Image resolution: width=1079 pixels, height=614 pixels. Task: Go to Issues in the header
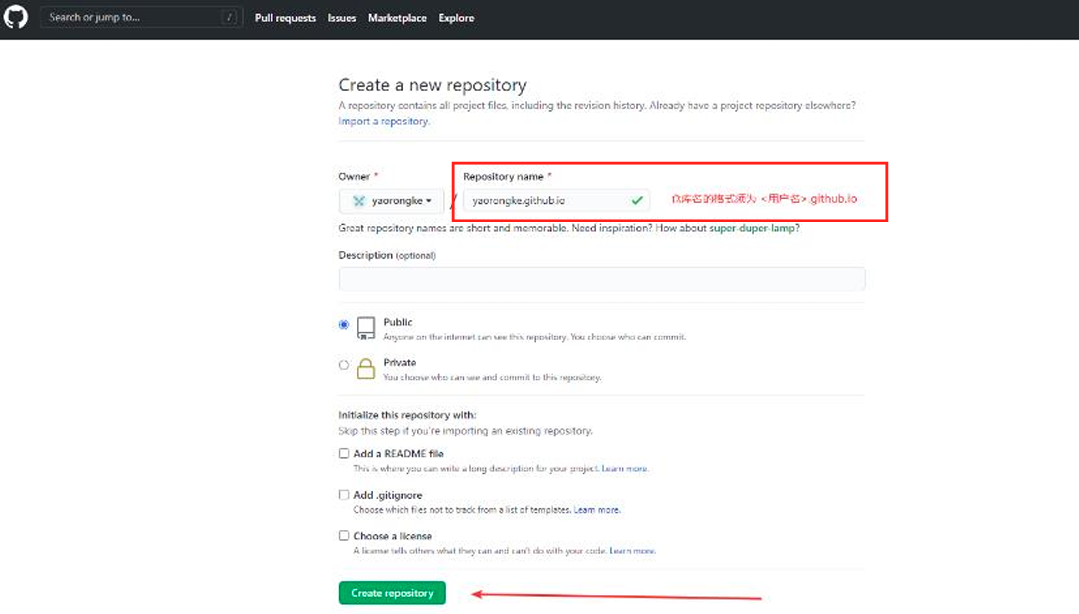(x=341, y=18)
